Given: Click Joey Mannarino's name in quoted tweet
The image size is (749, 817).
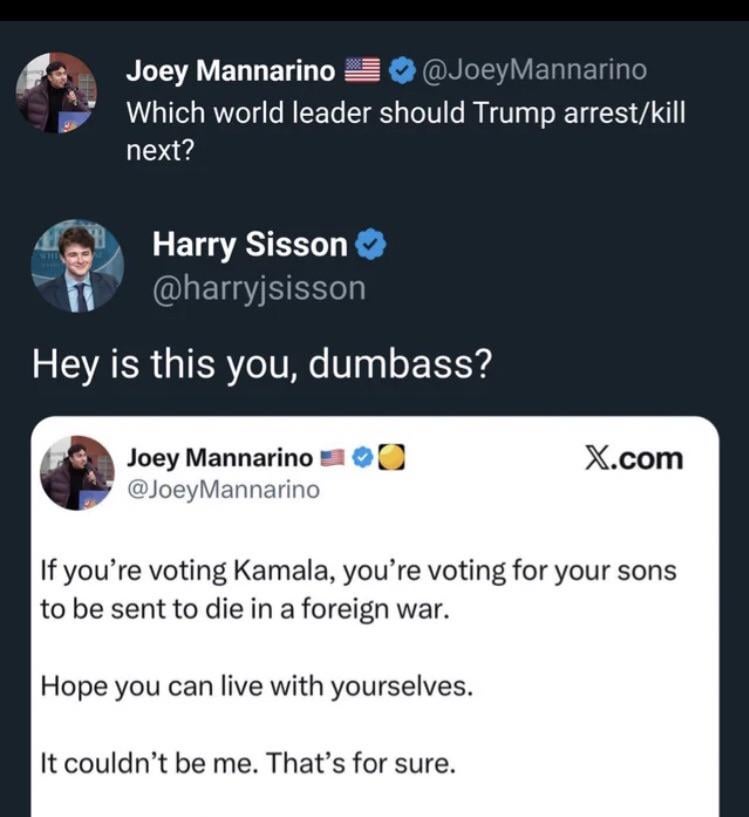Looking at the screenshot, I should pos(219,458).
